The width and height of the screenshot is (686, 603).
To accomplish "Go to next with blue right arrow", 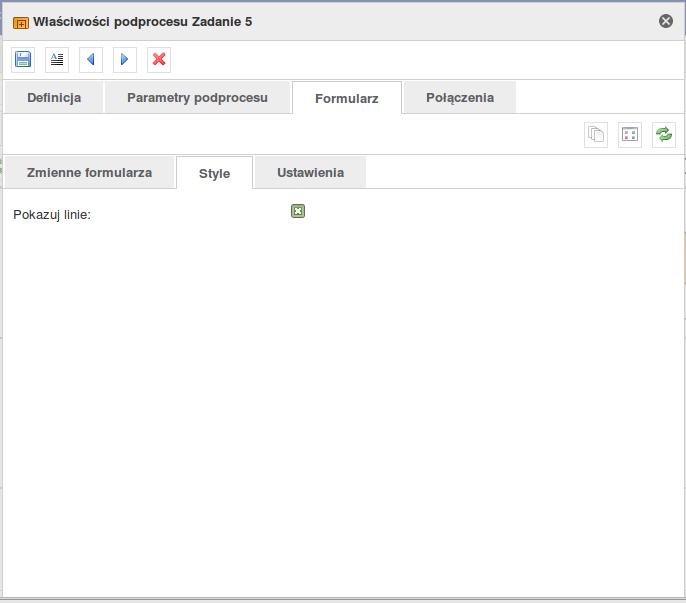I will pyautogui.click(x=125, y=60).
